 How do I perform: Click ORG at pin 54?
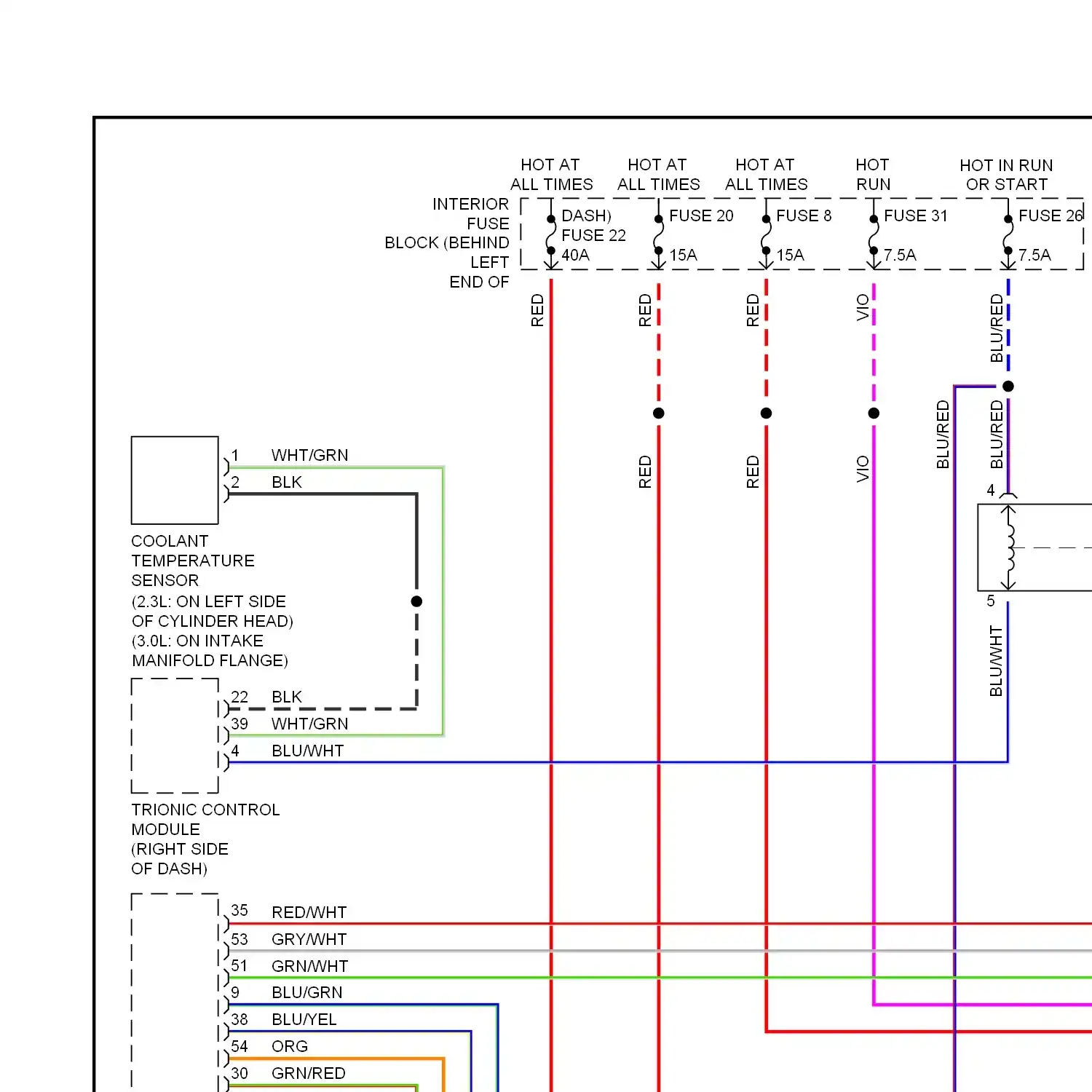click(x=289, y=1046)
